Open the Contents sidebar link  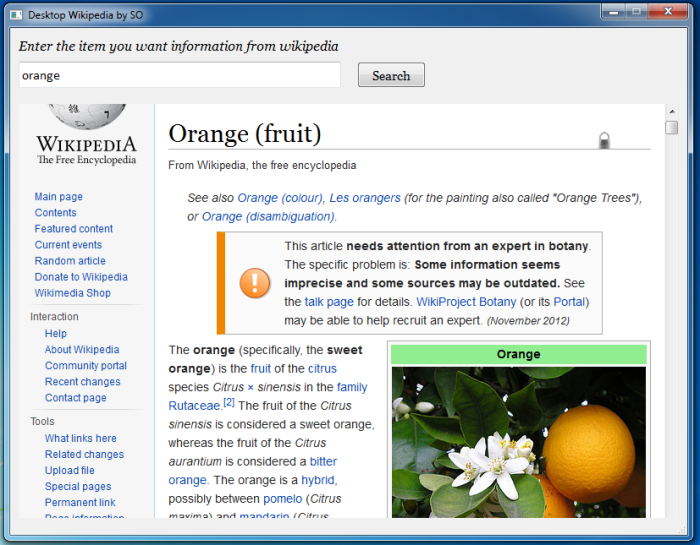pos(55,213)
